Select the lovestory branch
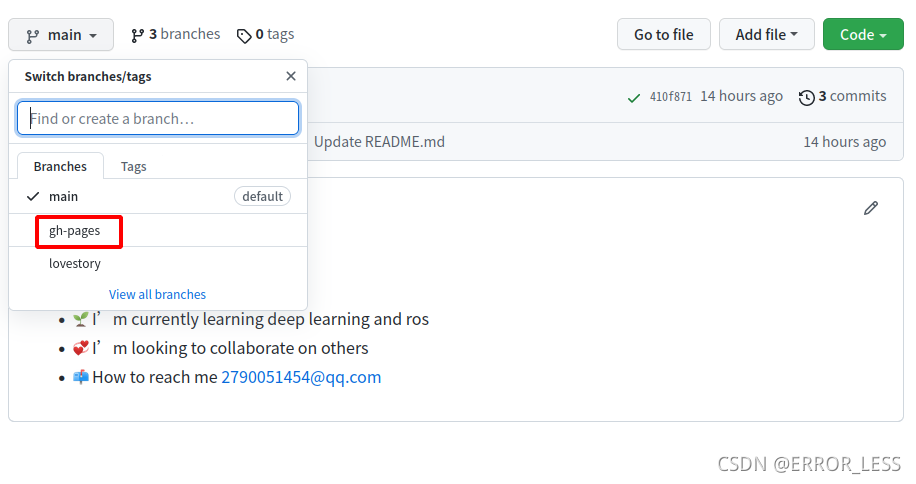916x484 pixels. [x=158, y=263]
